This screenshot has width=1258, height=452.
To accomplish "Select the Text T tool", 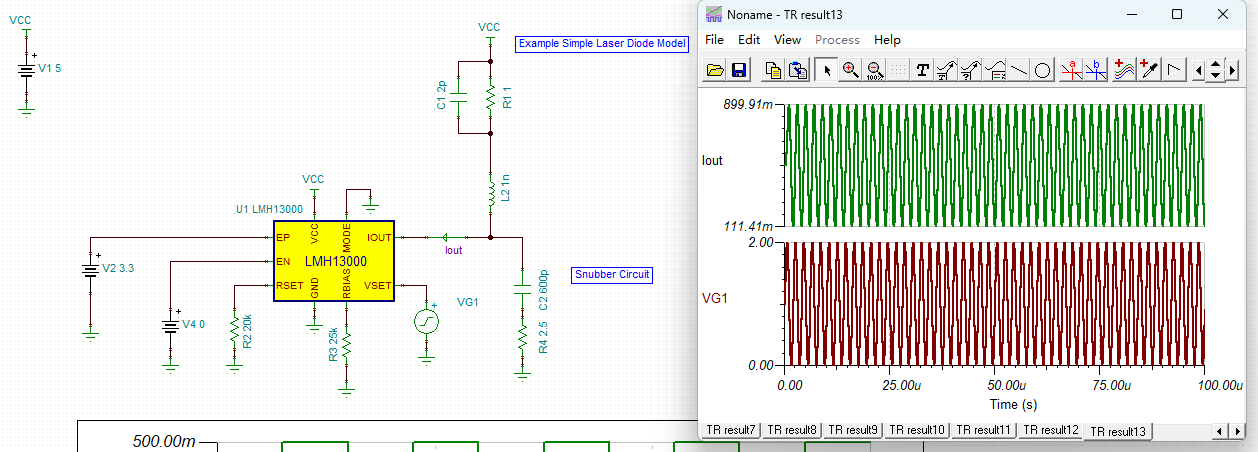I will click(922, 70).
